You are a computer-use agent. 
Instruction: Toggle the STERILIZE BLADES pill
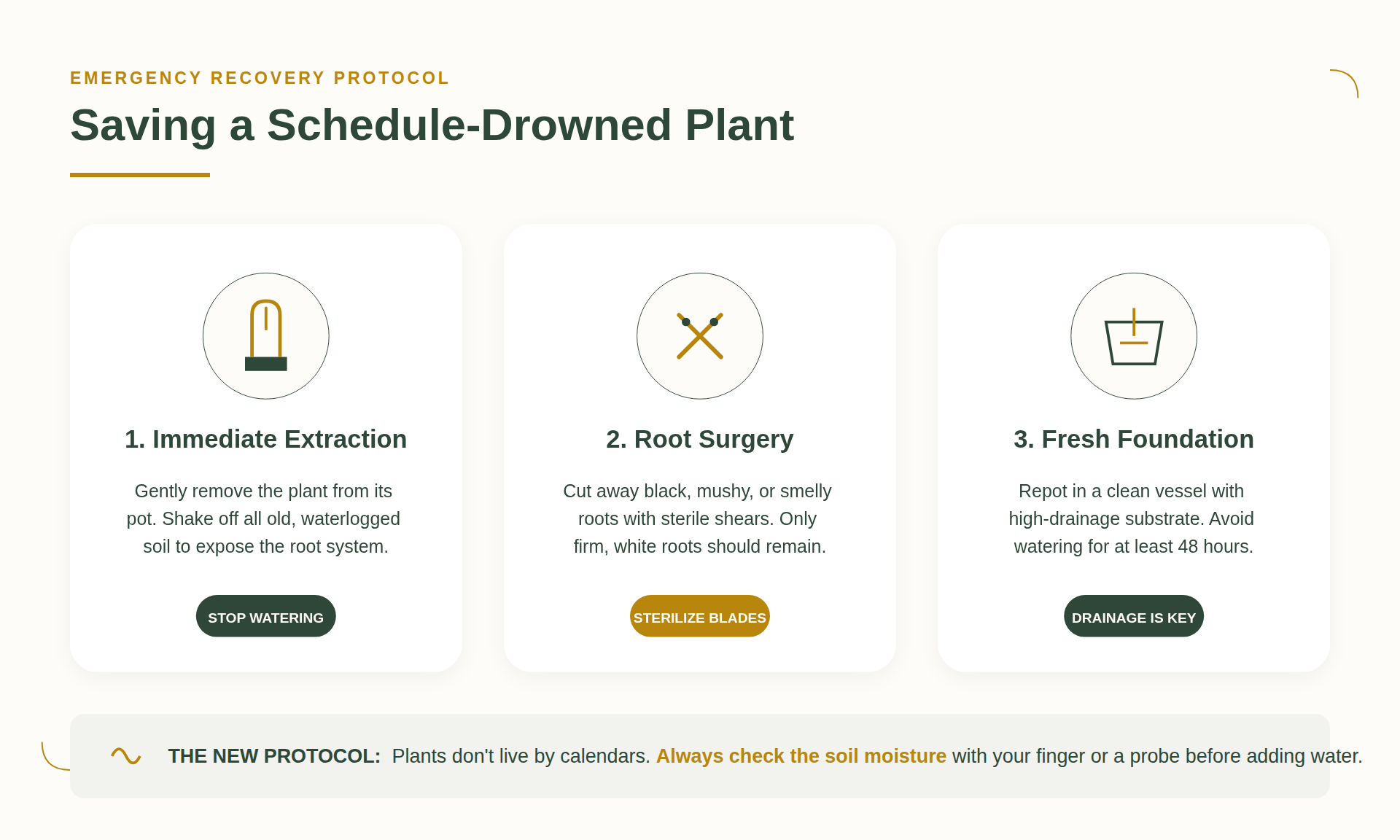click(x=699, y=616)
